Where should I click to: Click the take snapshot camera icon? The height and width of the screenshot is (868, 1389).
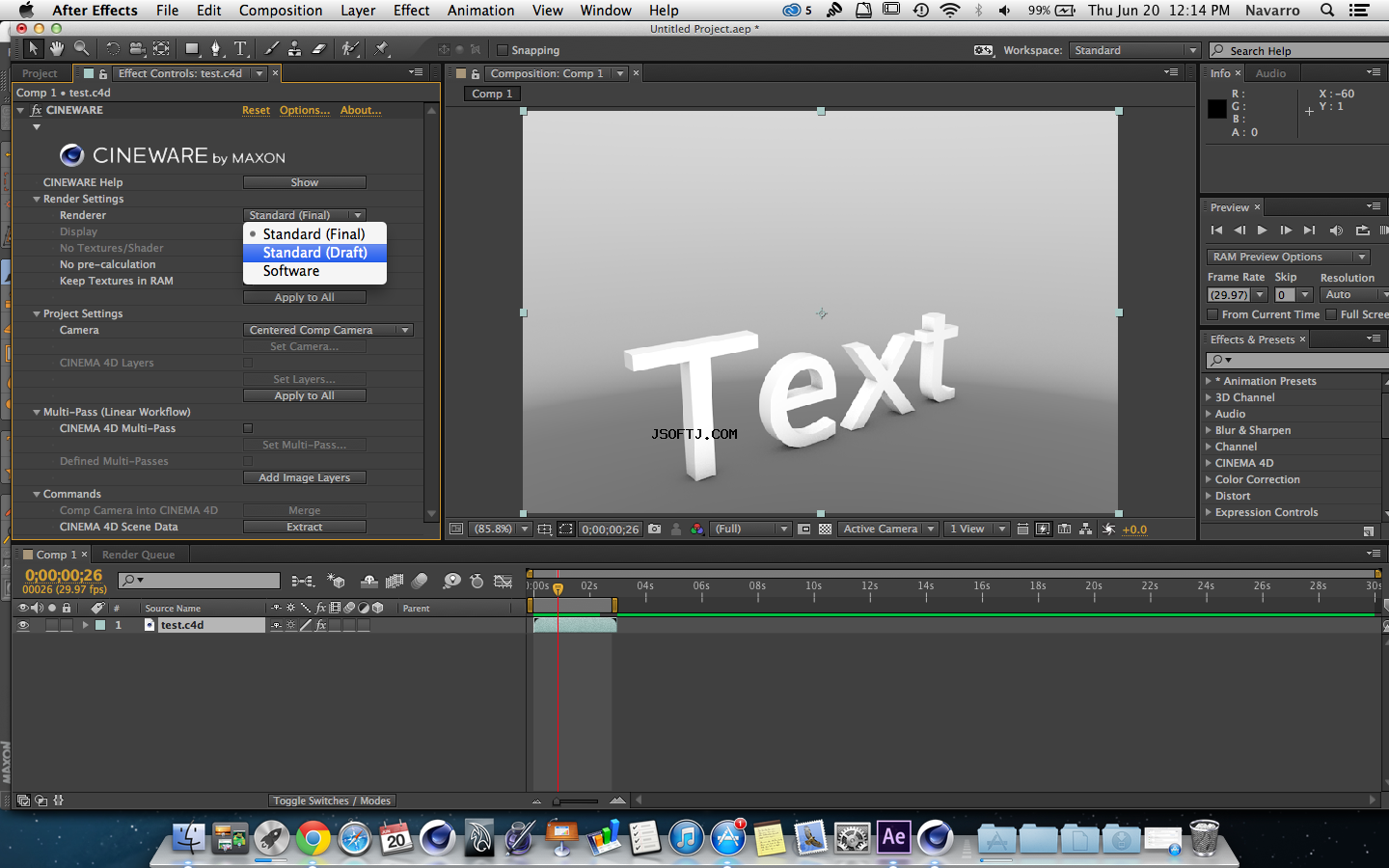(655, 529)
